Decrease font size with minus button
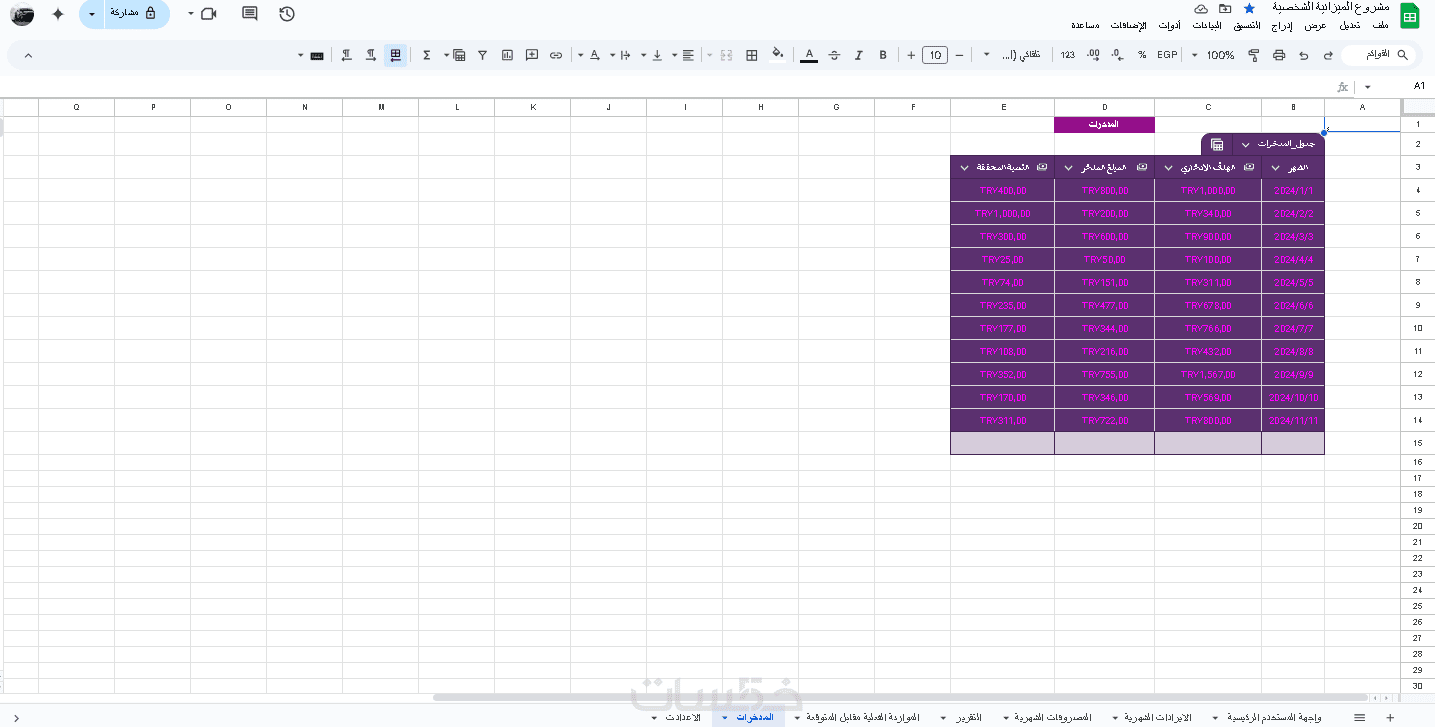The height and width of the screenshot is (727, 1435). tap(959, 55)
